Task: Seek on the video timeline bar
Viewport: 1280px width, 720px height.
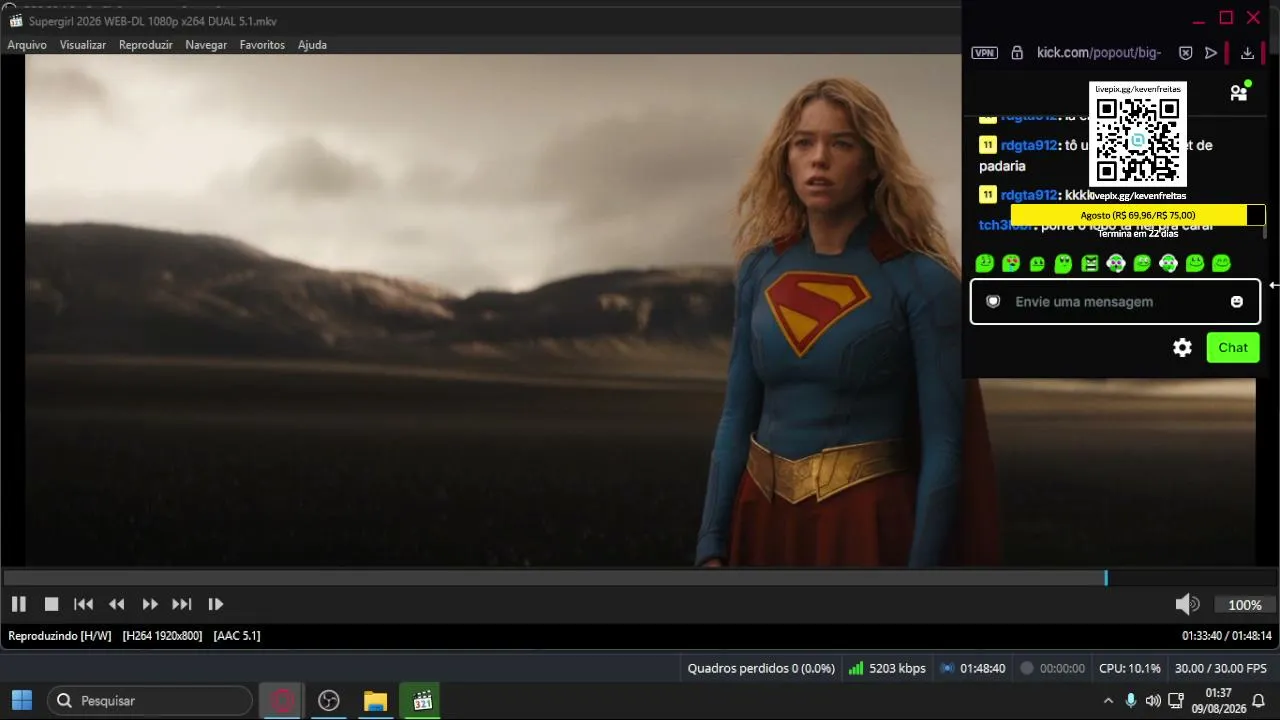Action: click(640, 578)
